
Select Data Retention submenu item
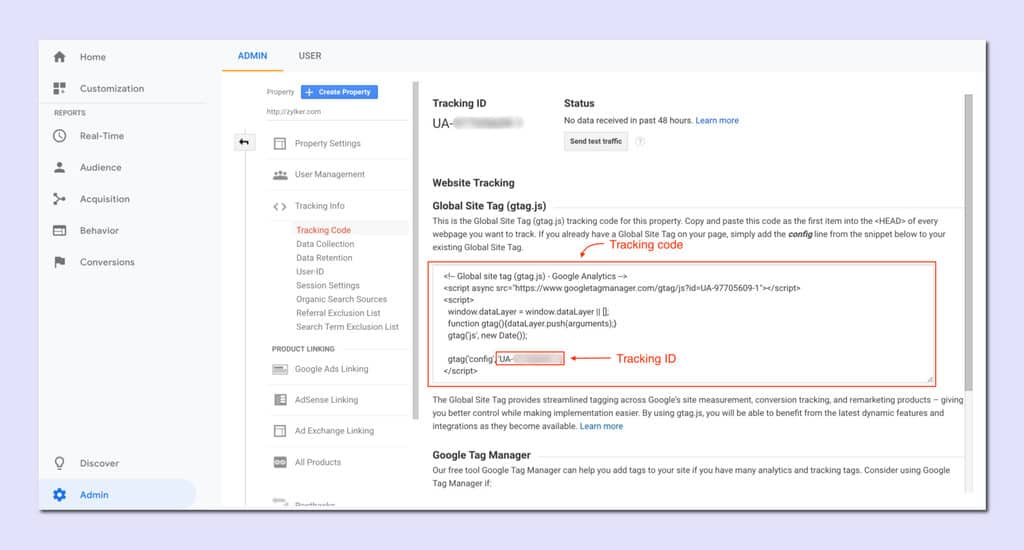click(x=324, y=257)
